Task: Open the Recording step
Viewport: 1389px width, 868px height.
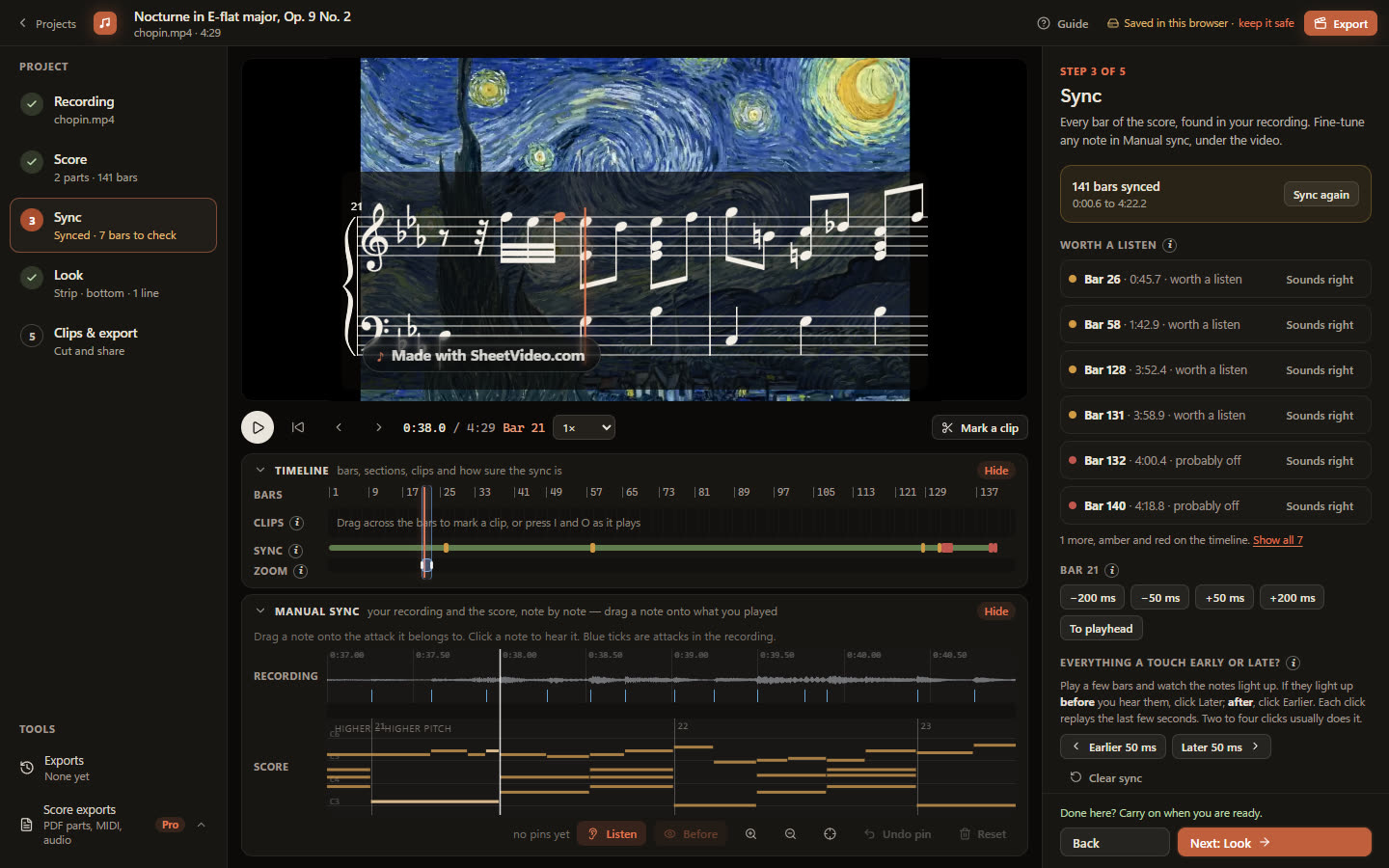Action: [x=113, y=109]
